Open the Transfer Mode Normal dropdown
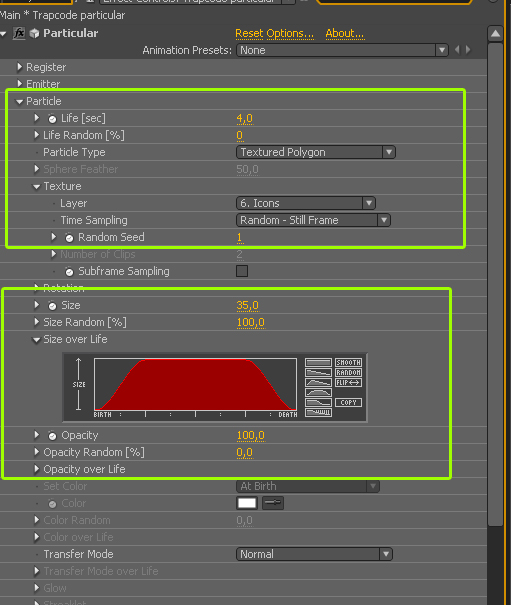 pos(314,554)
